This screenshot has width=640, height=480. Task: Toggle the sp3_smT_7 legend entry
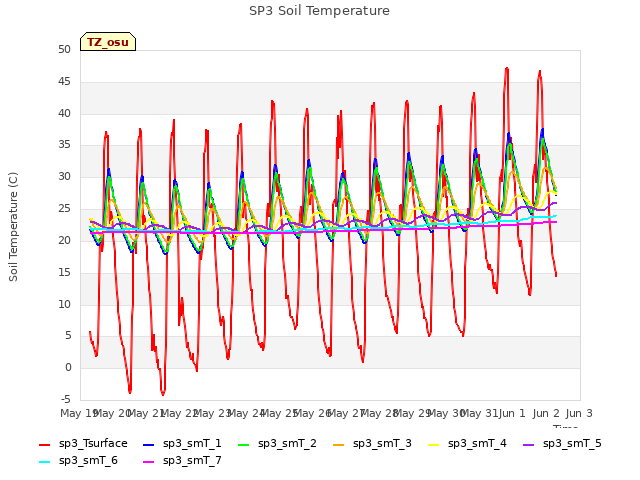182,461
